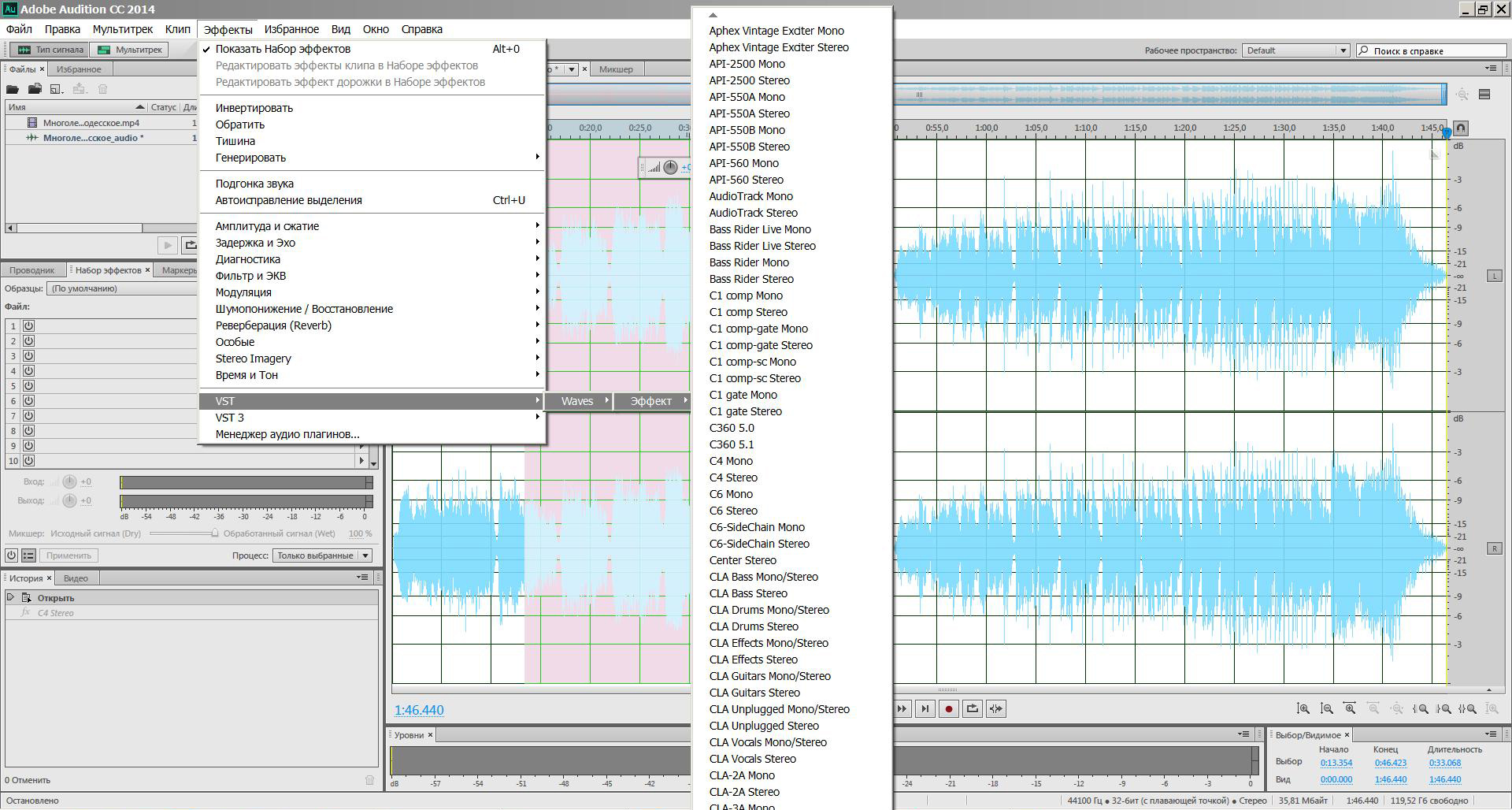Click the HUD volume knob over the waveform

670,167
